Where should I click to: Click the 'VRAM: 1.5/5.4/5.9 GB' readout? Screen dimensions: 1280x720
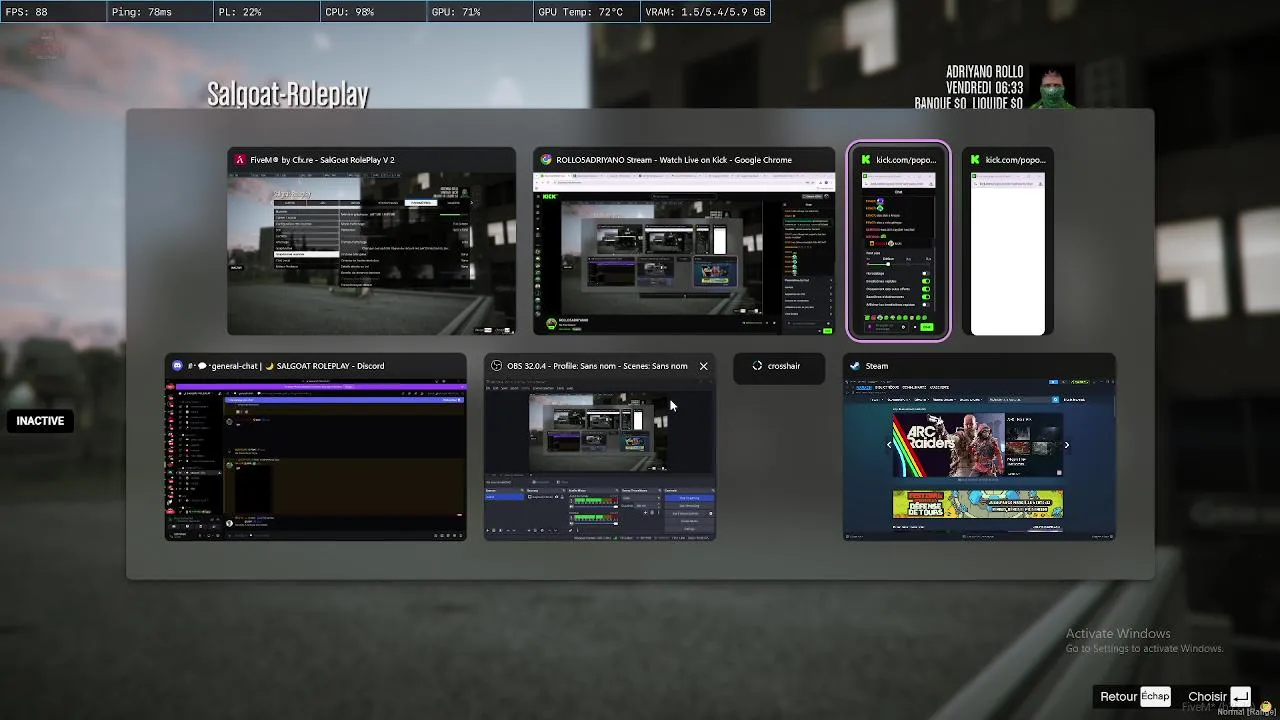707,12
